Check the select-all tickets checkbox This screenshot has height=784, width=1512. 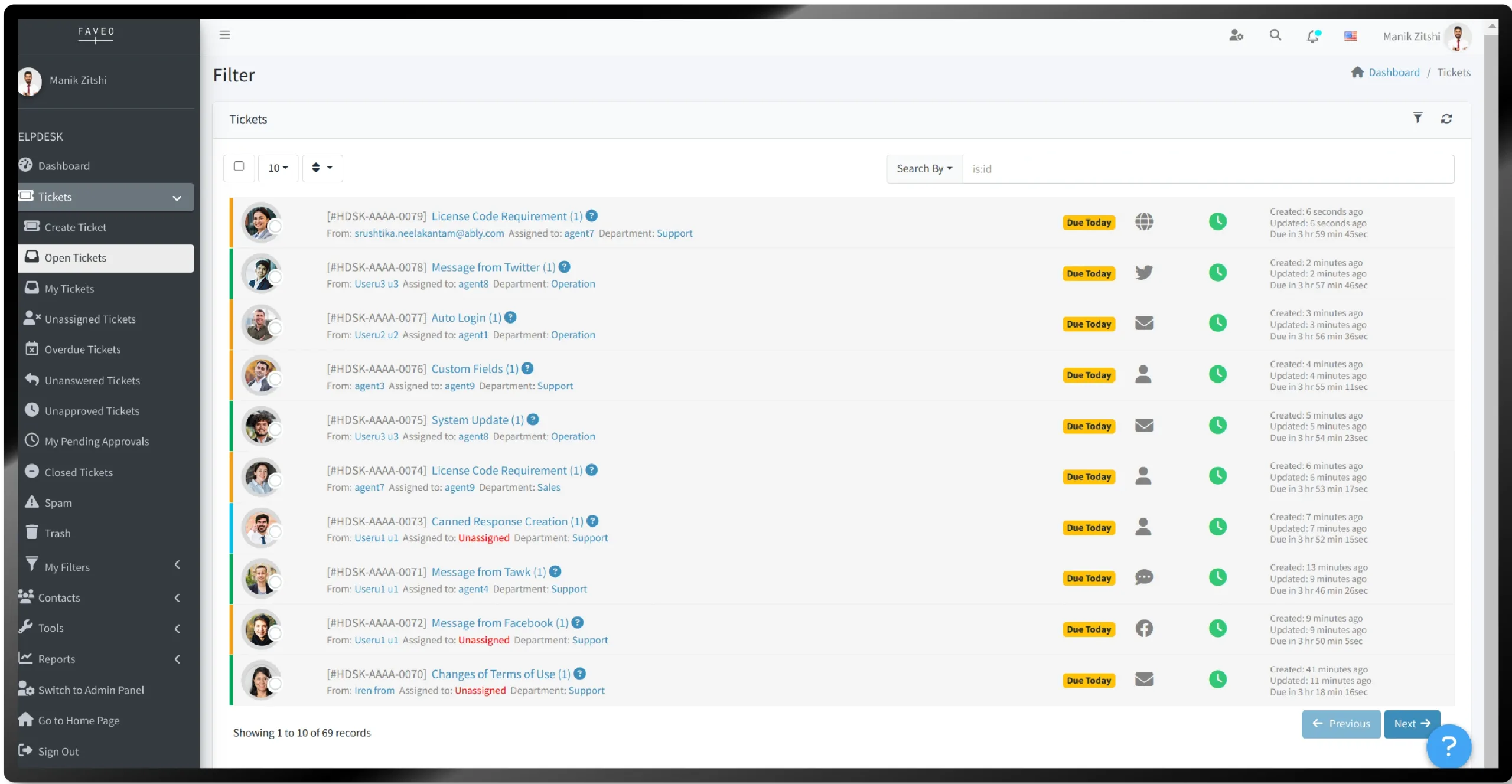pos(239,167)
